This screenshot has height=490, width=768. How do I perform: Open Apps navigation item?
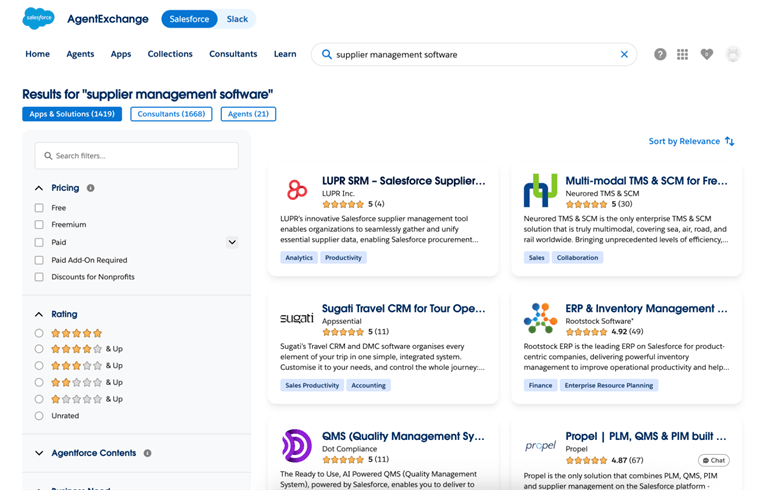click(121, 54)
